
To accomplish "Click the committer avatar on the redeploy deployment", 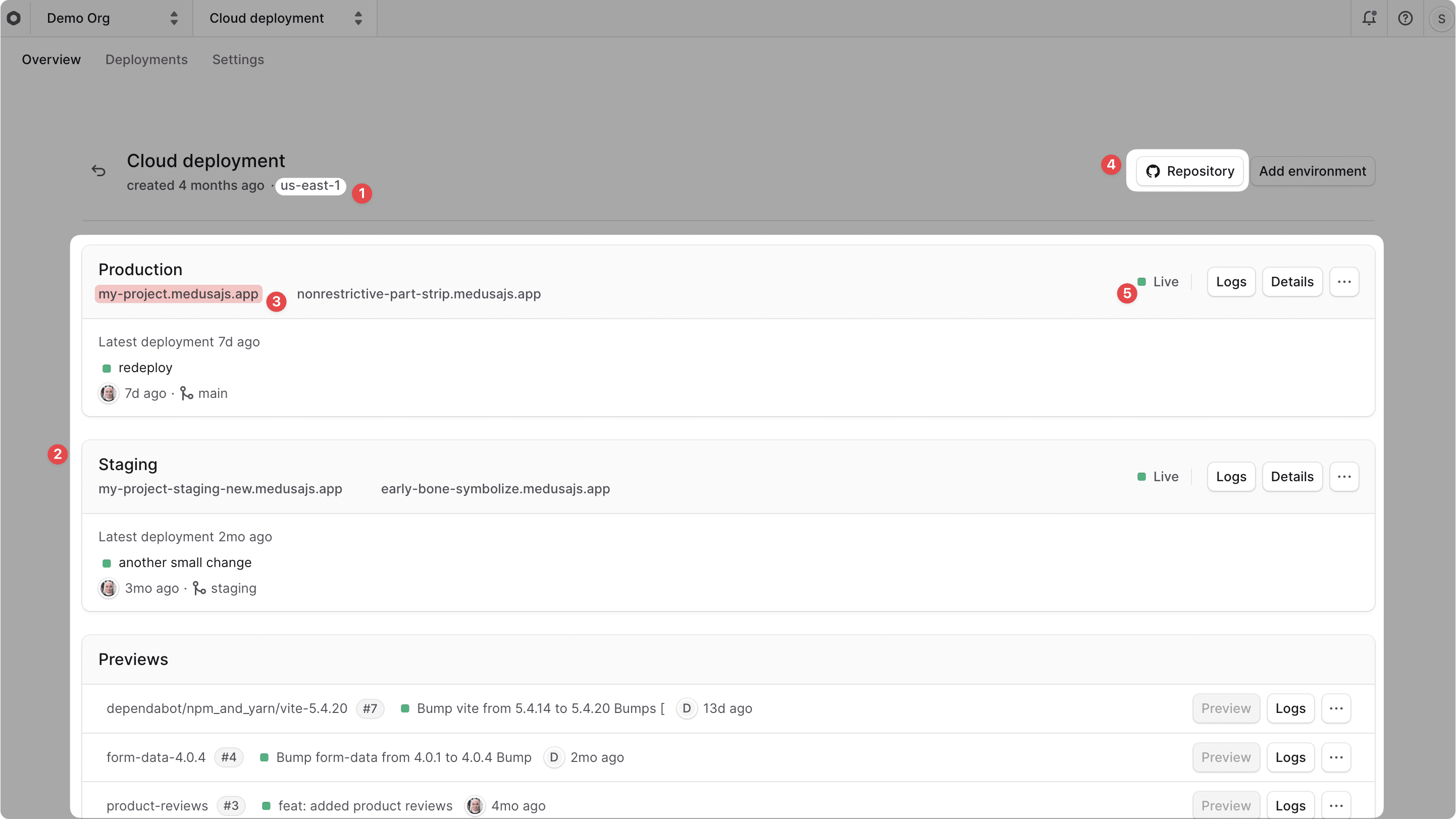I will tap(108, 393).
